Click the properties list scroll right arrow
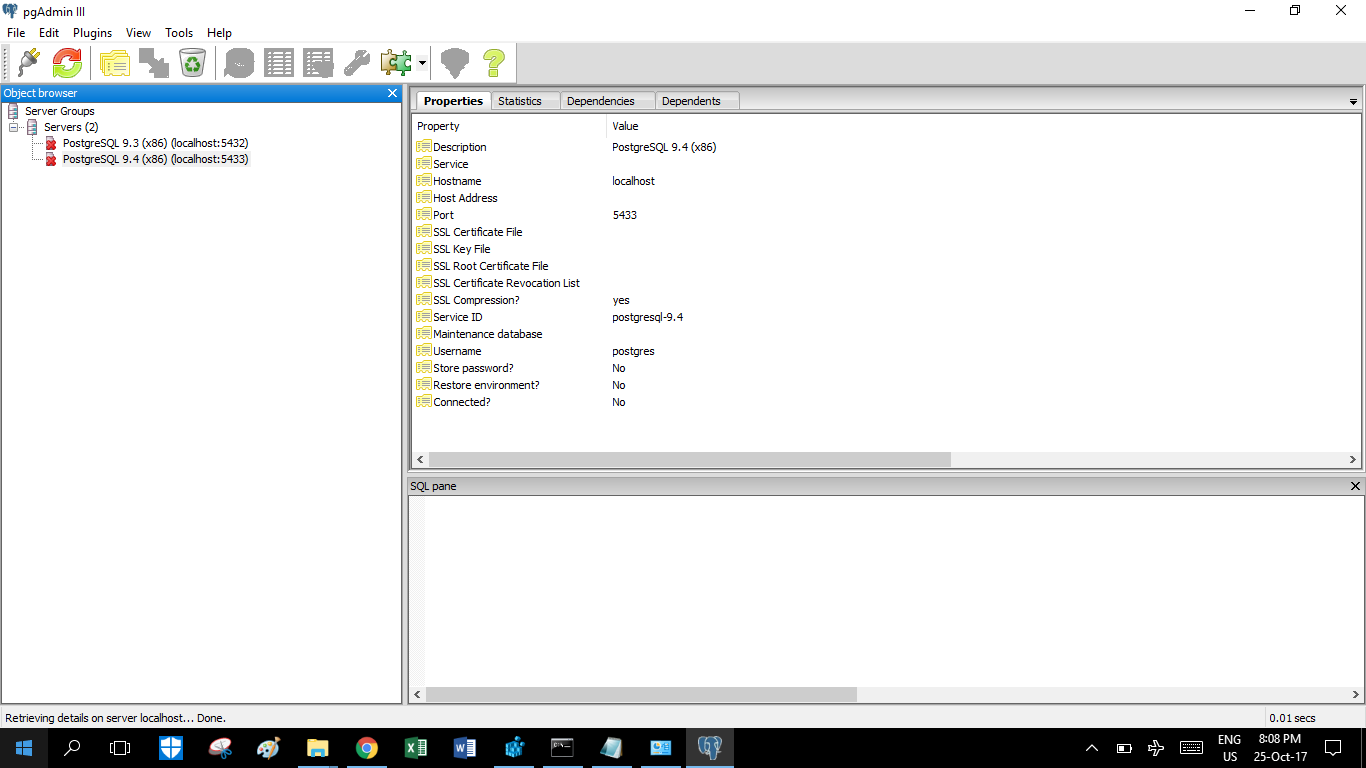The width and height of the screenshot is (1366, 768). (1353, 460)
